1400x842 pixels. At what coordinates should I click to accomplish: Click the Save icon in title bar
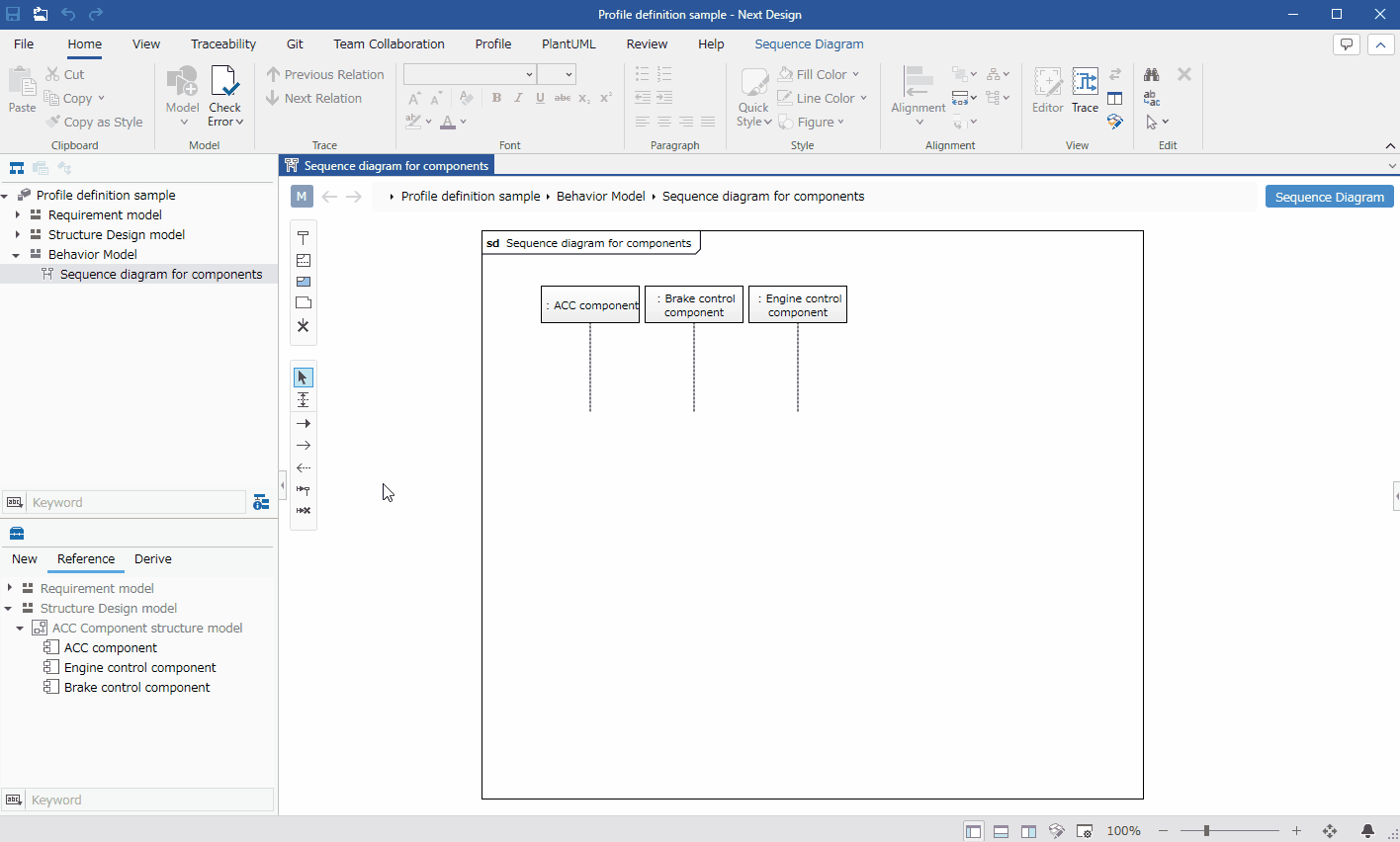coord(14,14)
